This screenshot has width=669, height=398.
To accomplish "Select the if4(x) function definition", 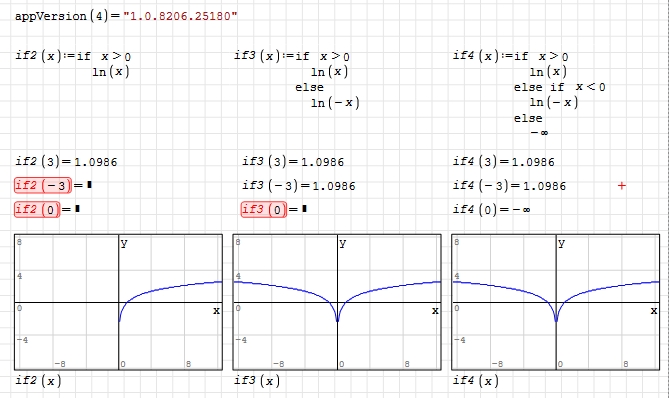I will [529, 93].
